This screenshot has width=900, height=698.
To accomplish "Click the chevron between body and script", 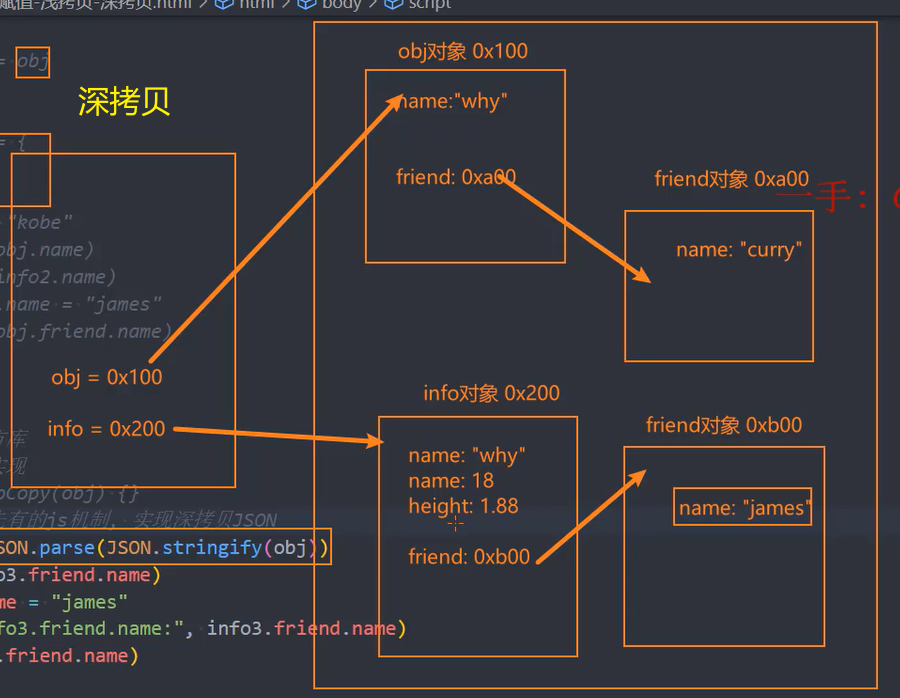I will click(373, 4).
